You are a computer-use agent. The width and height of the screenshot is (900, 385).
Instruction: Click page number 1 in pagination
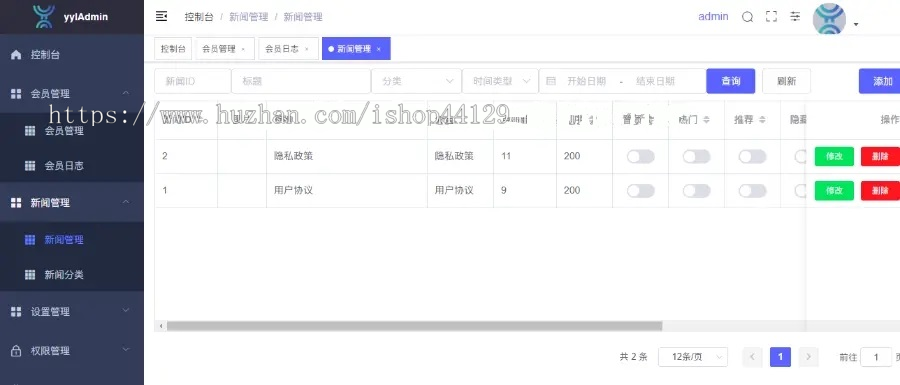tap(781, 357)
